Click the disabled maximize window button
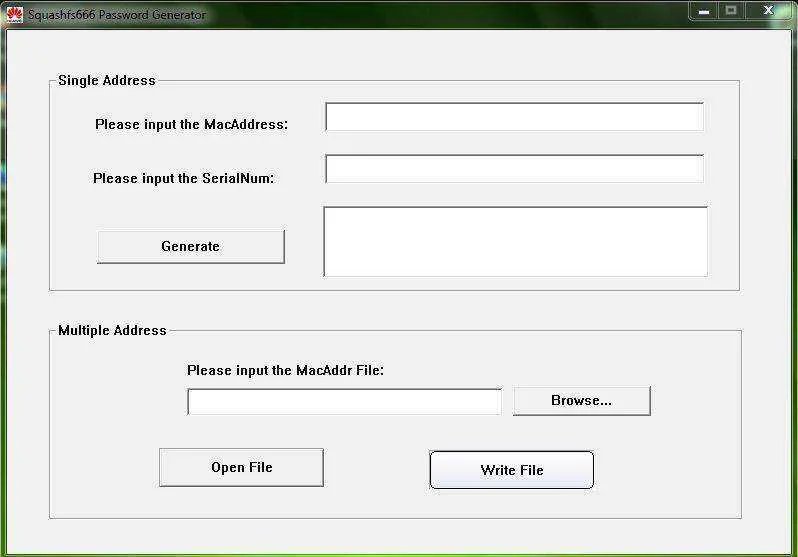The height and width of the screenshot is (557, 798). point(731,11)
